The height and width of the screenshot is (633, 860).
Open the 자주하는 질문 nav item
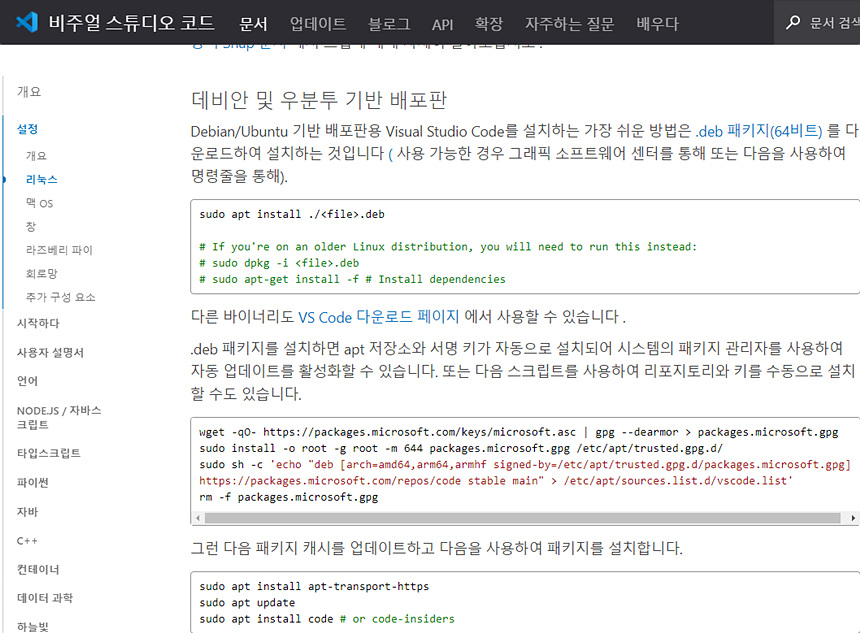[x=569, y=24]
